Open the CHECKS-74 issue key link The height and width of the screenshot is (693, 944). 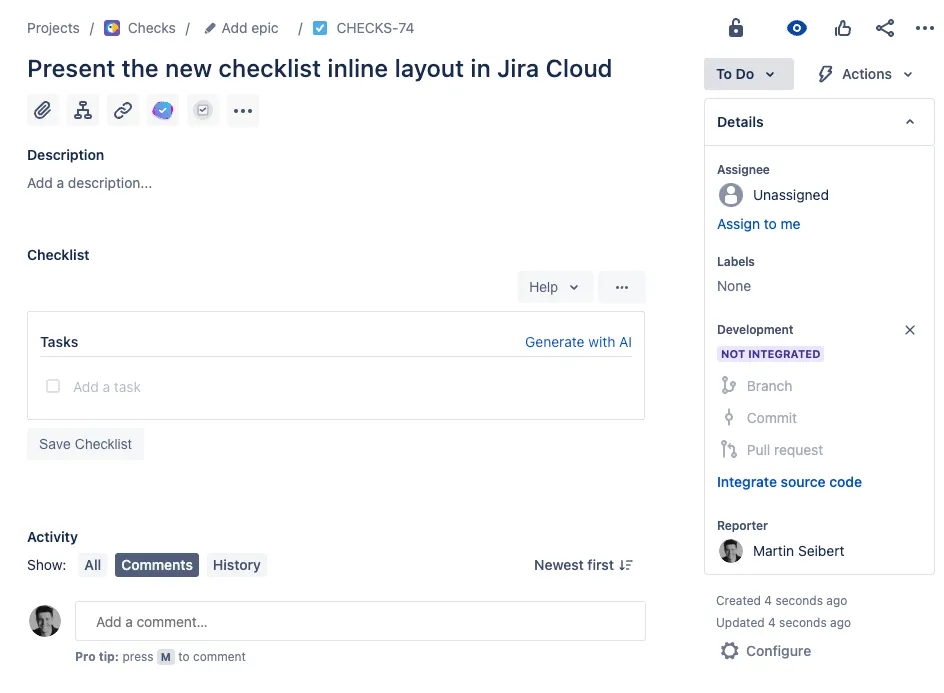[x=375, y=28]
